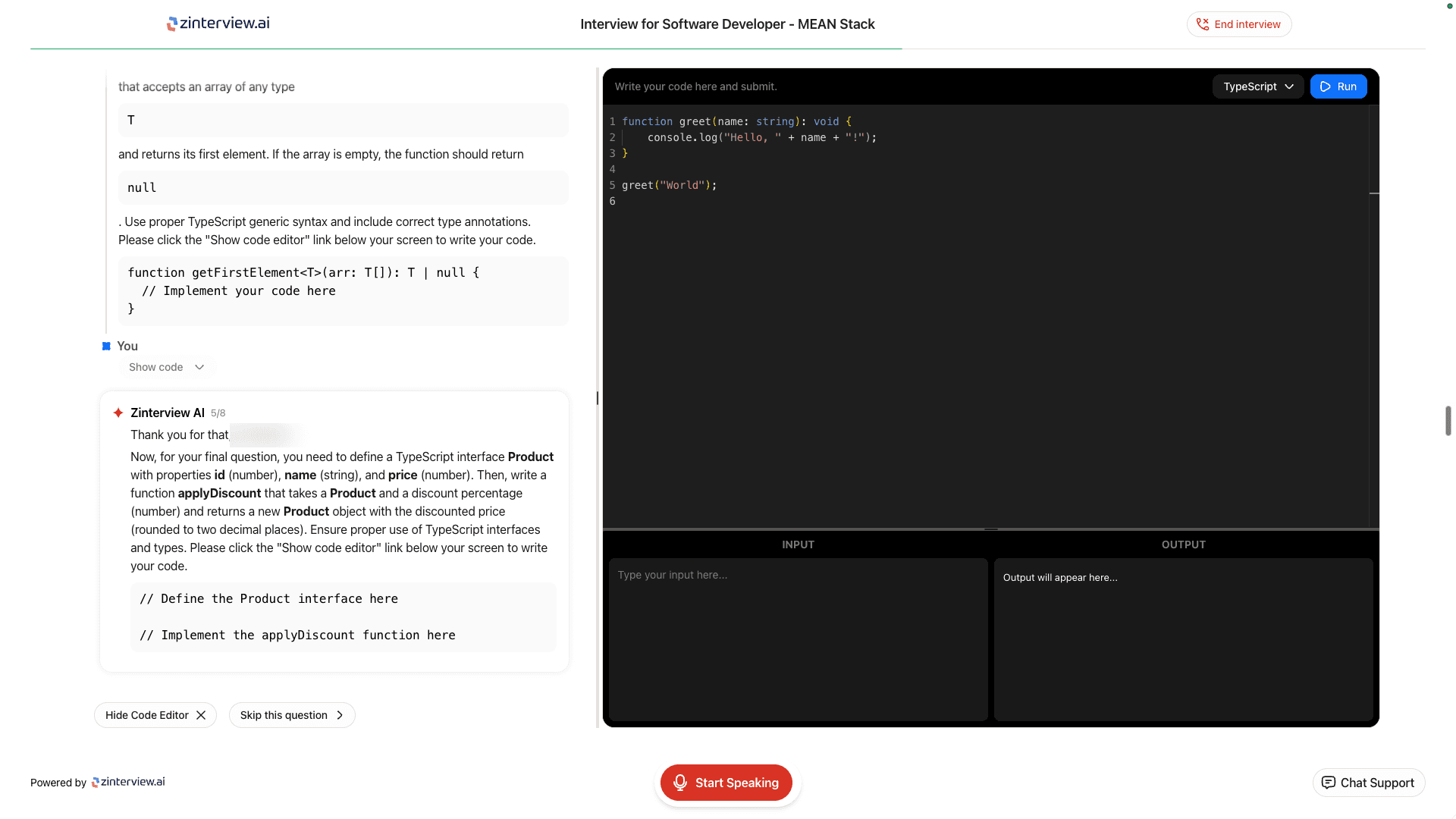Click into the INPUT text area
This screenshot has height=819, width=1456.
pos(798,639)
